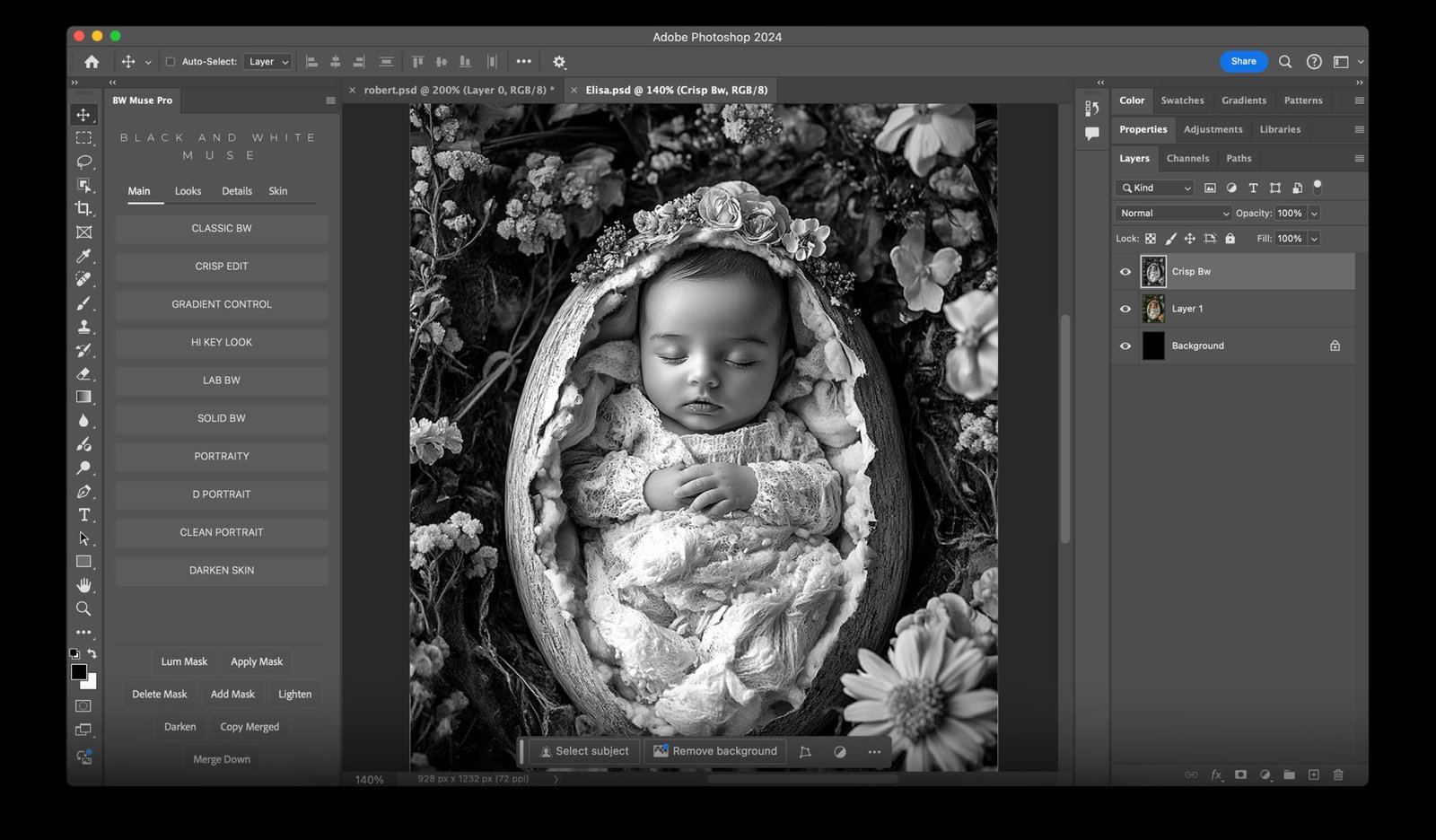The height and width of the screenshot is (840, 1436).
Task: Select the Path Selection tool
Action: tap(83, 538)
